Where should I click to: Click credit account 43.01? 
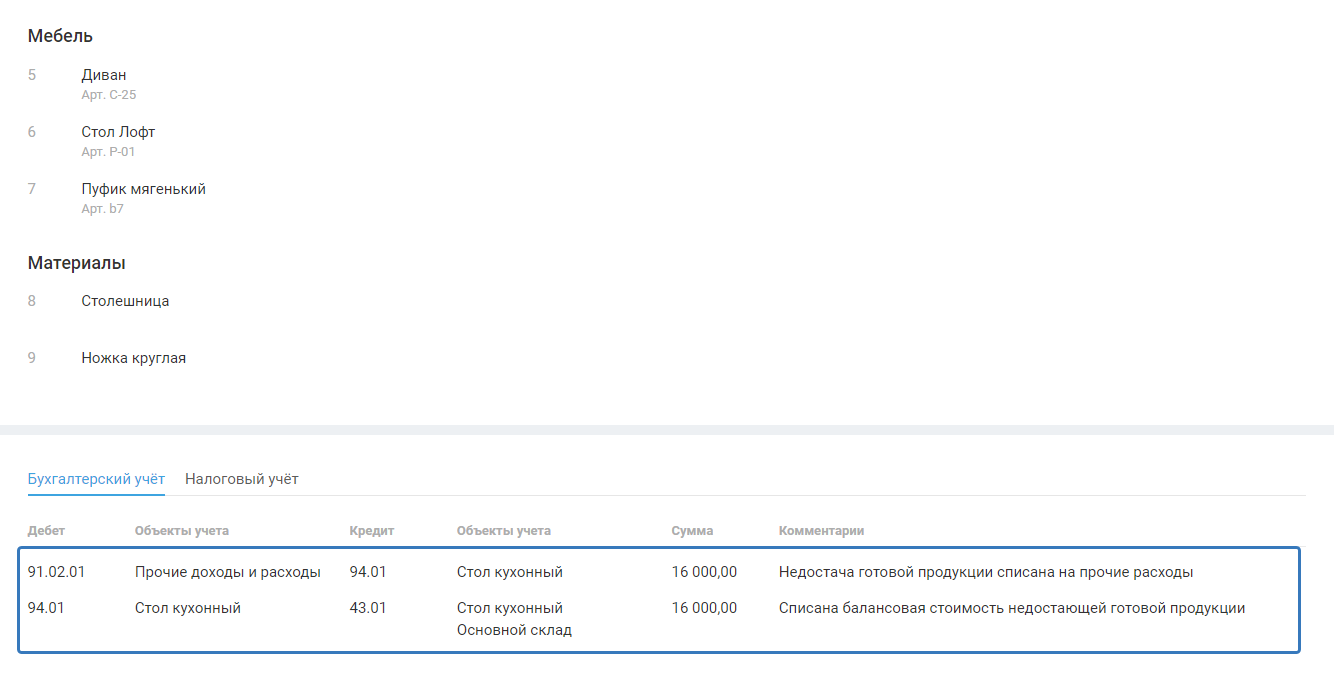click(368, 607)
